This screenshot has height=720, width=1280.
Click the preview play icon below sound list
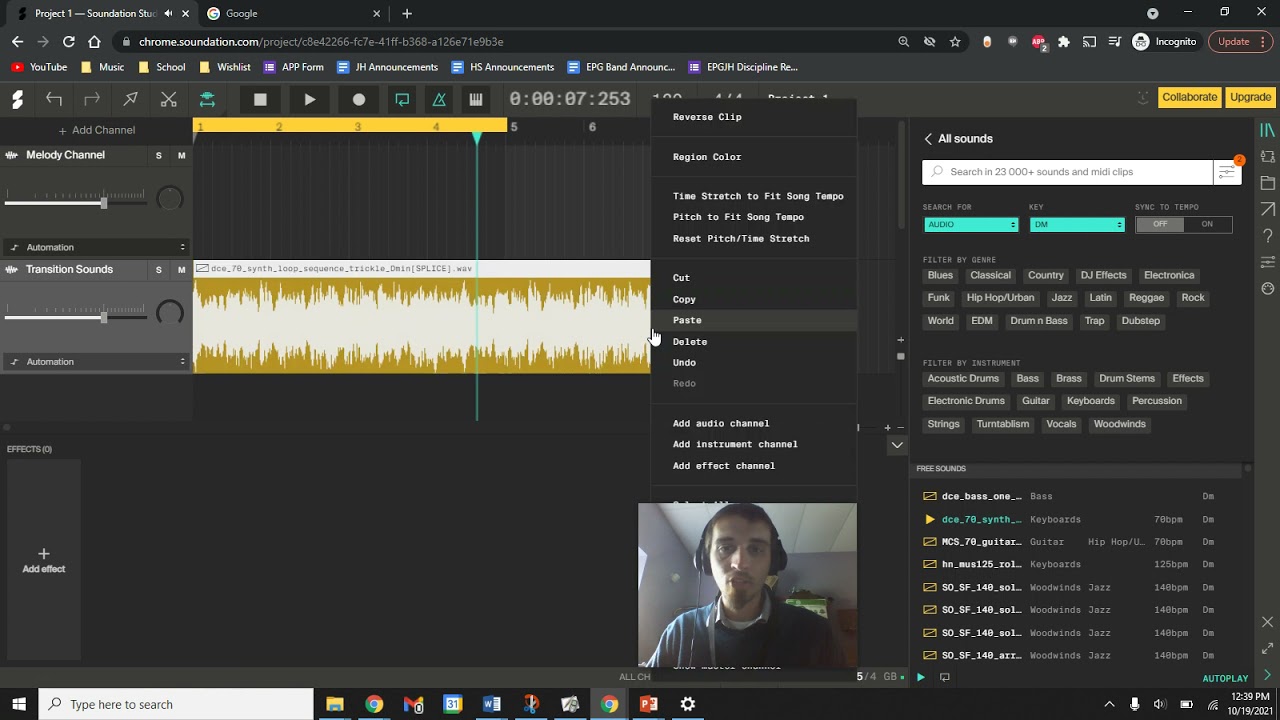(921, 677)
